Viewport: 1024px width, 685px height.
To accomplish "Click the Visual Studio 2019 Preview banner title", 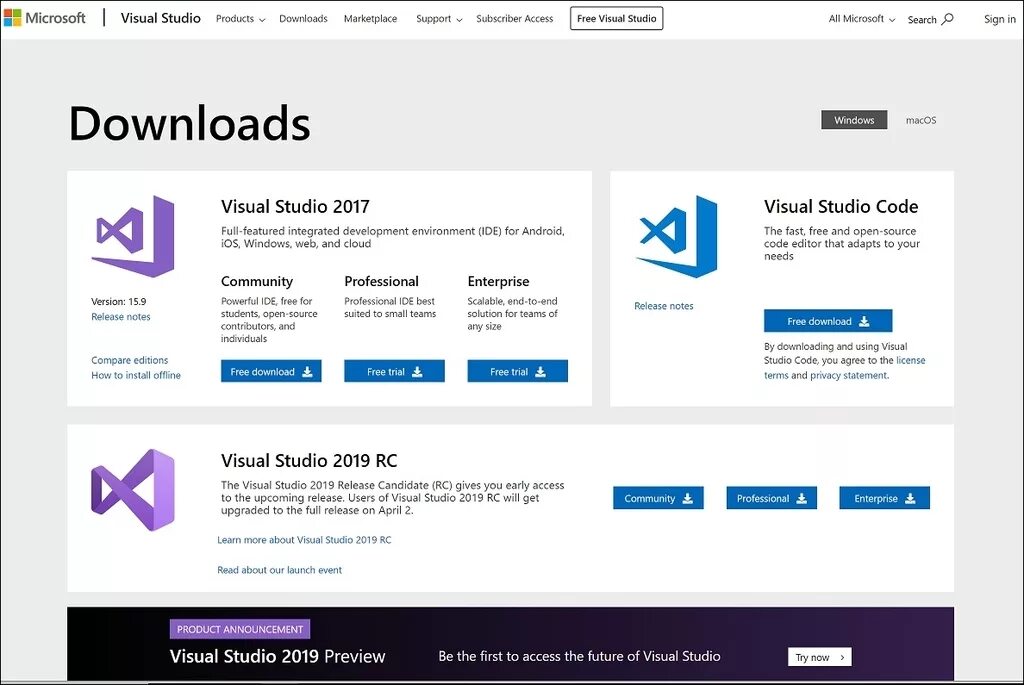I will 278,656.
